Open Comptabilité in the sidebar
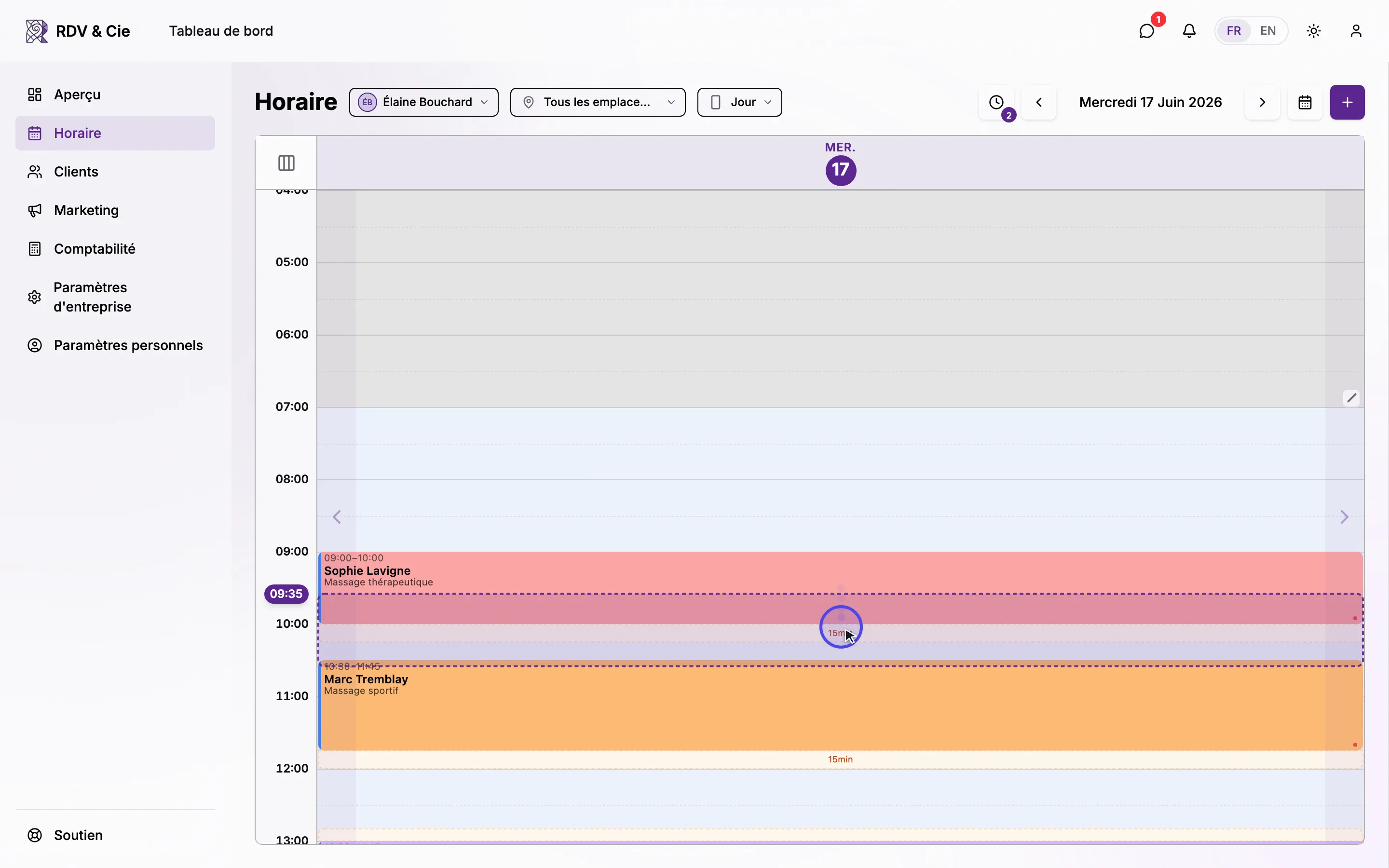Viewport: 1389px width, 868px height. [115, 248]
